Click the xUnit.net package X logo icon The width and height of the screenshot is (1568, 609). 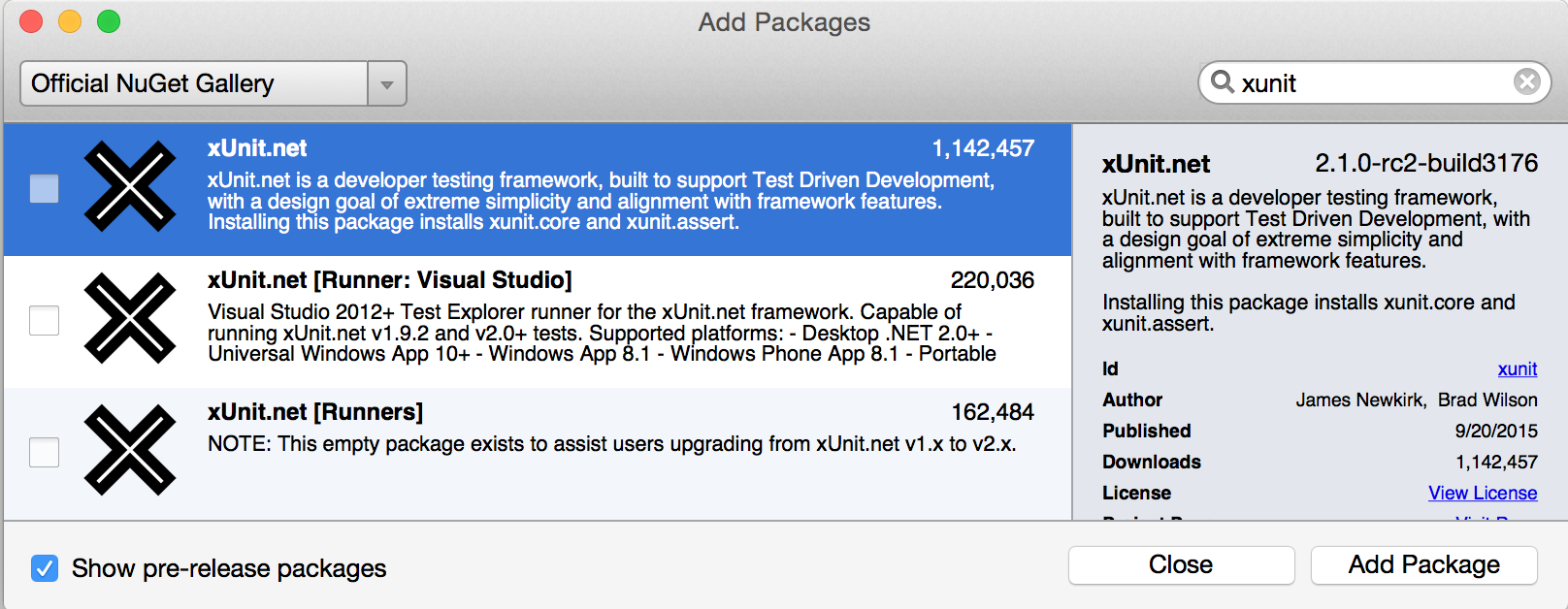[130, 186]
